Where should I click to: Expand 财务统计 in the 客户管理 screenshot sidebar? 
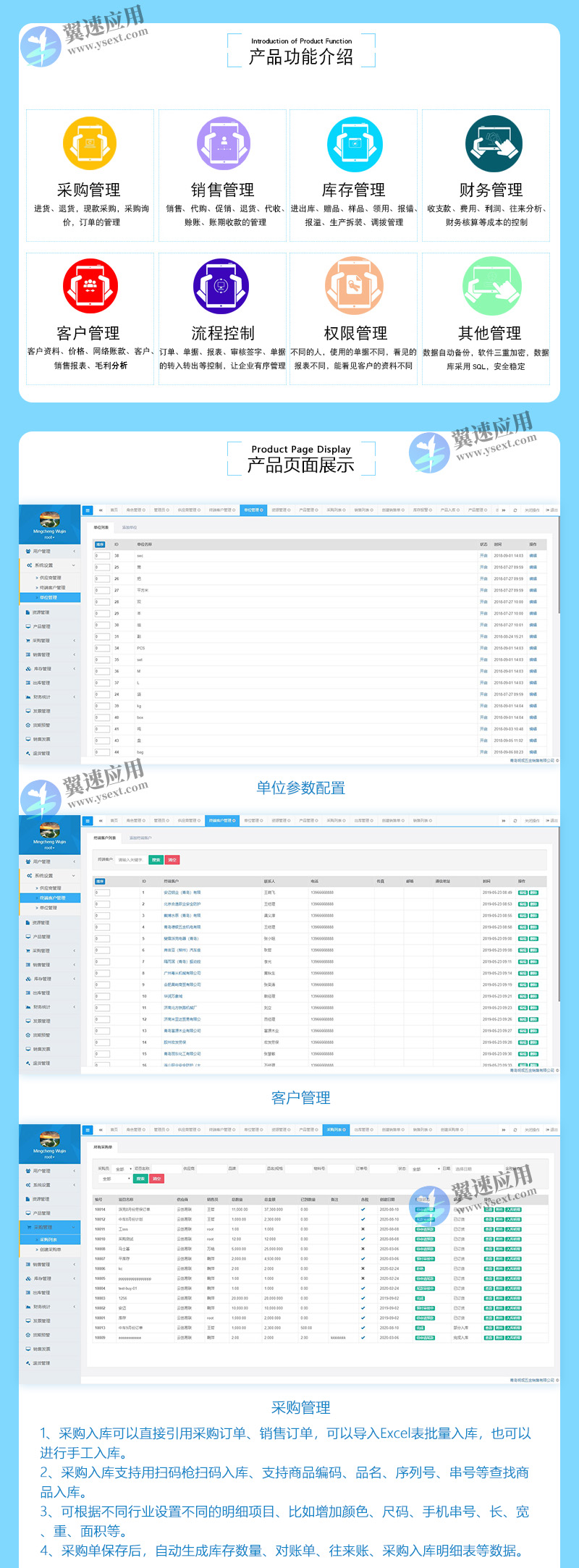[50, 1007]
